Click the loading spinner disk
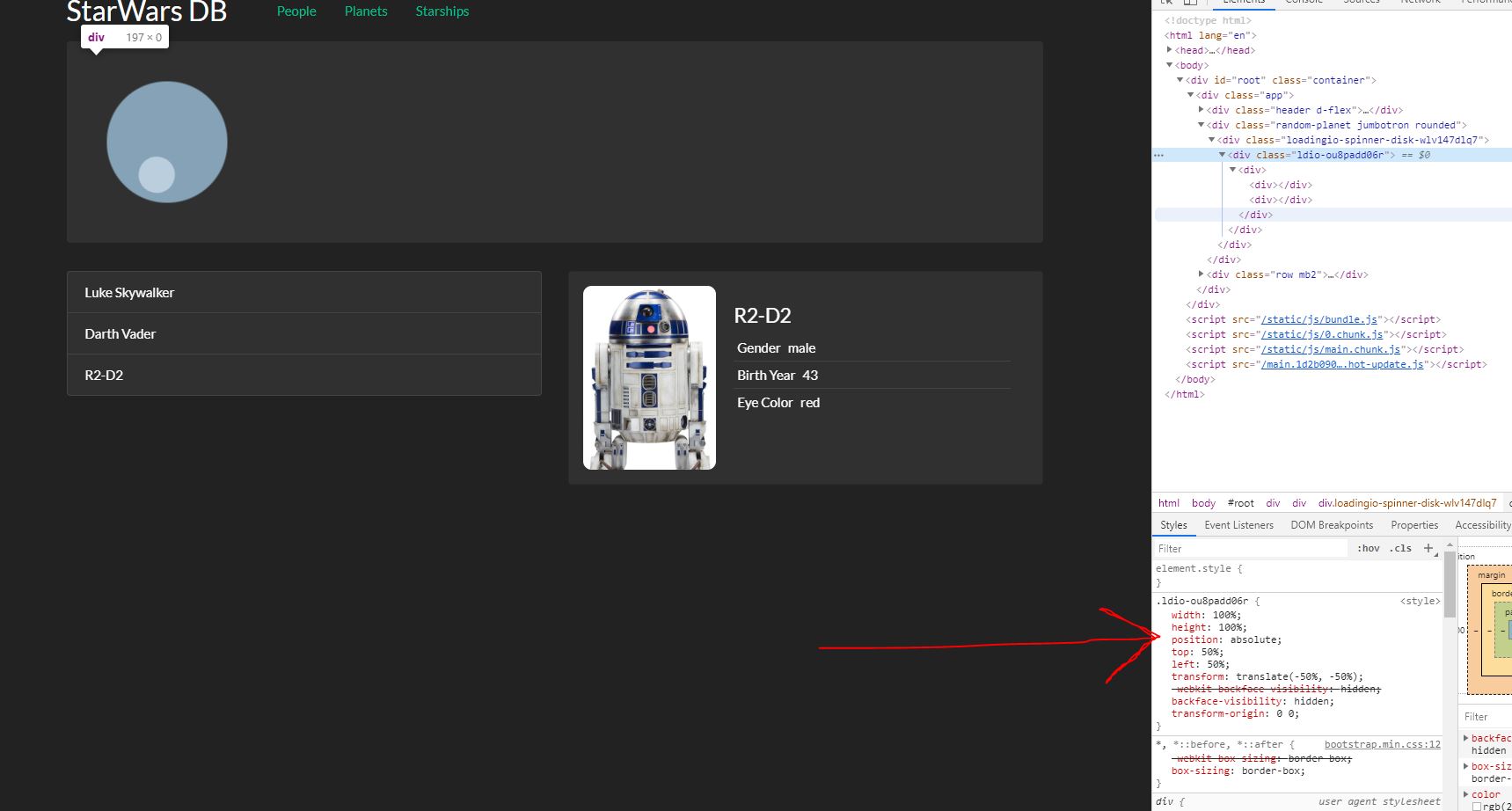This screenshot has height=811, width=1512. [167, 142]
